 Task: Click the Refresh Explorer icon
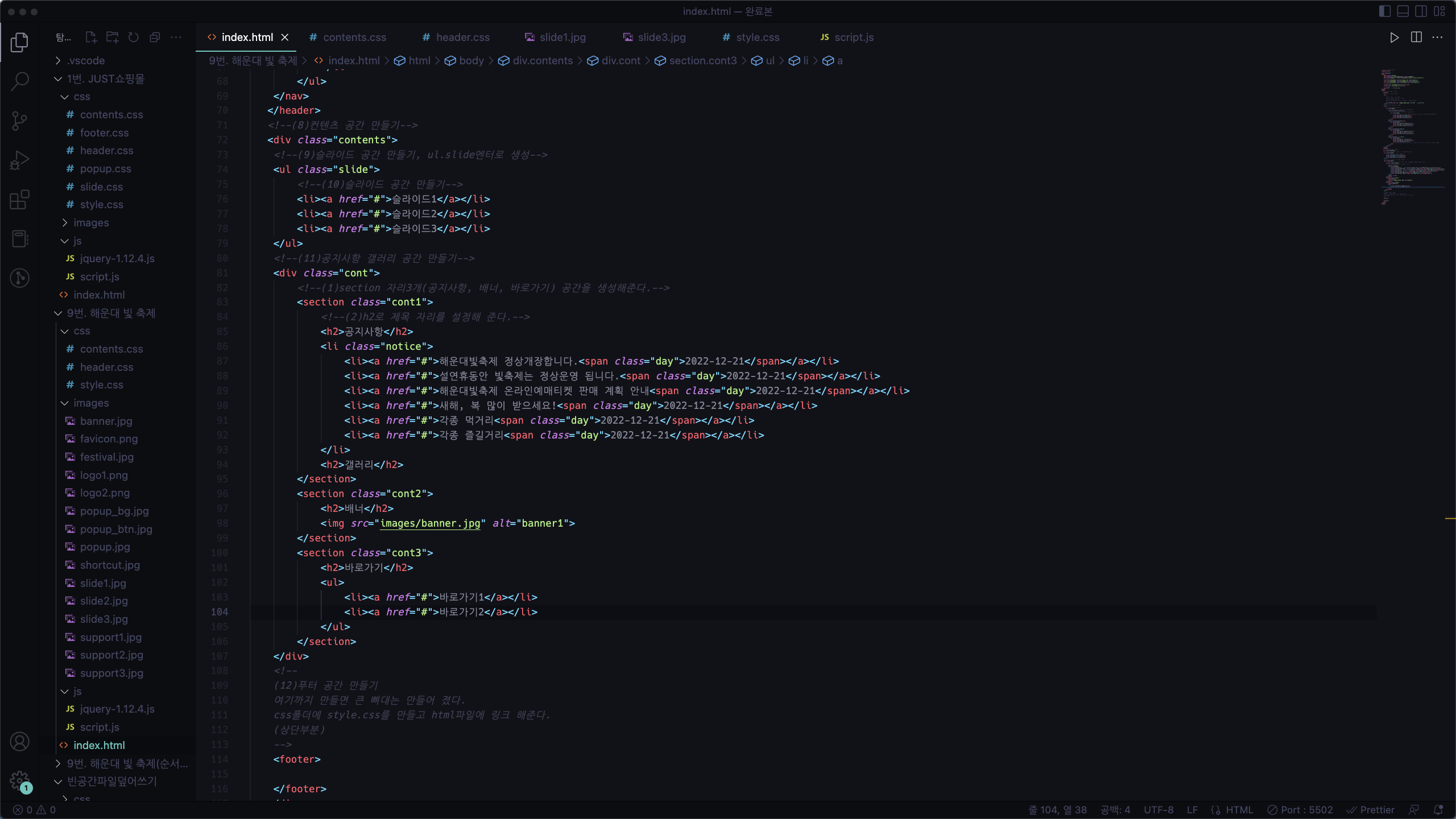tap(133, 38)
